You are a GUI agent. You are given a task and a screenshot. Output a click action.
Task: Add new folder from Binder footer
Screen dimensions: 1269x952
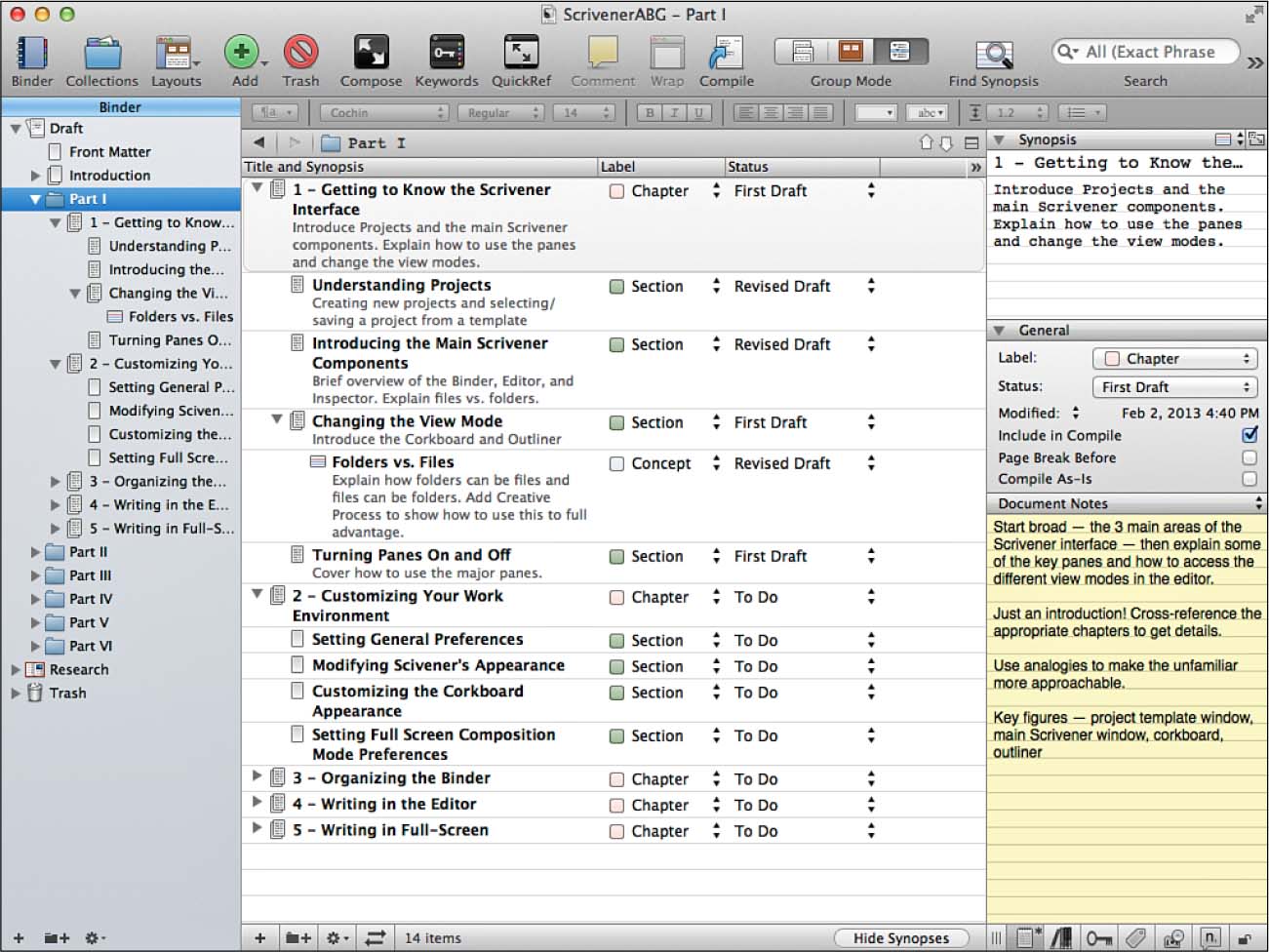point(57,938)
